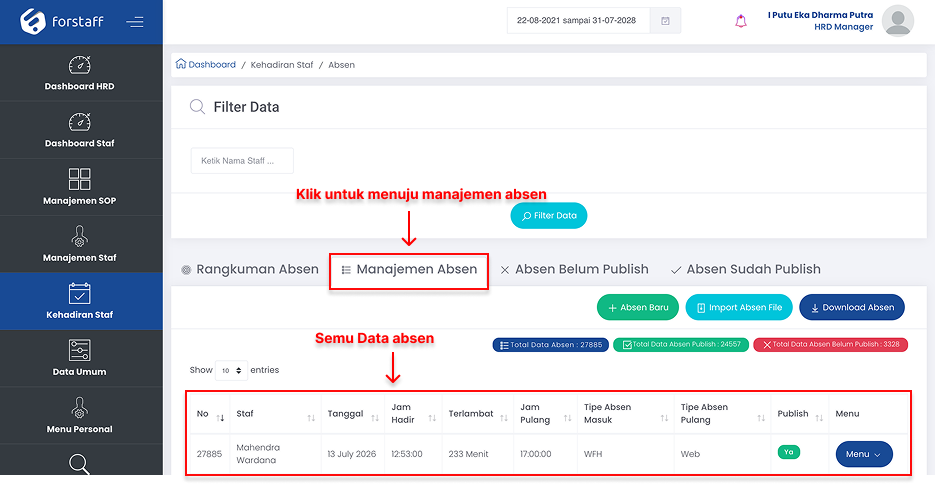Click the Absen Baru button
The image size is (935, 484).
pyautogui.click(x=637, y=308)
